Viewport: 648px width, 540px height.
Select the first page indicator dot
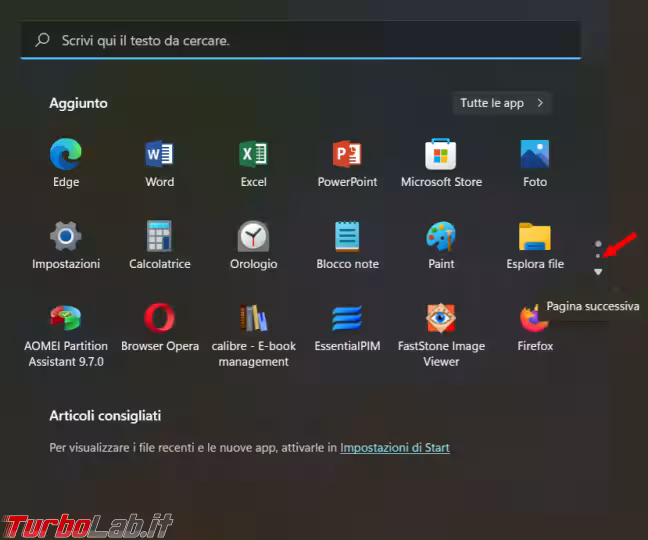click(598, 244)
